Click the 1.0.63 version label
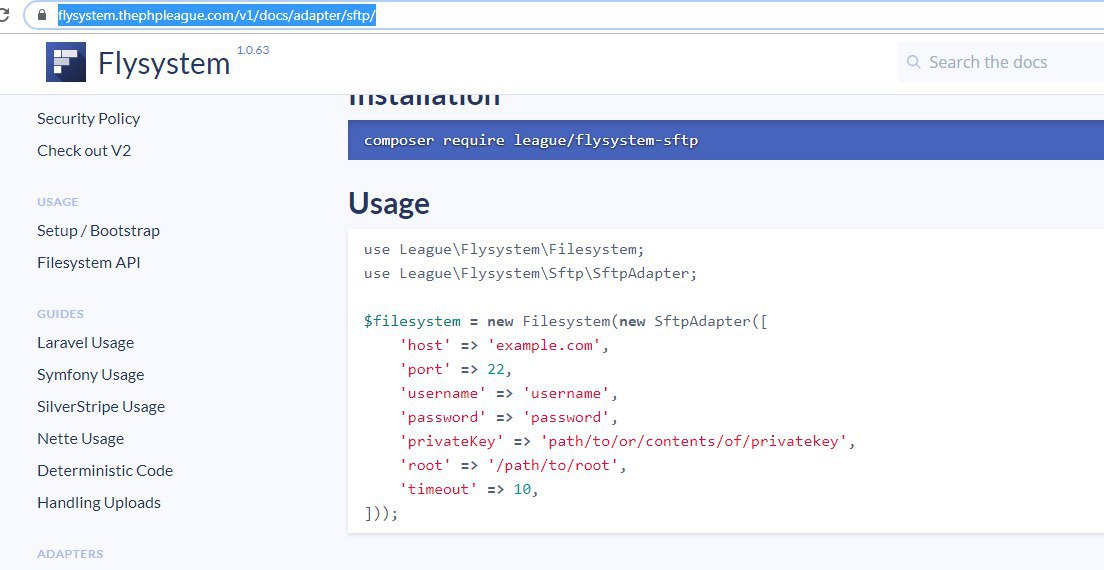1104x570 pixels. pyautogui.click(x=253, y=50)
